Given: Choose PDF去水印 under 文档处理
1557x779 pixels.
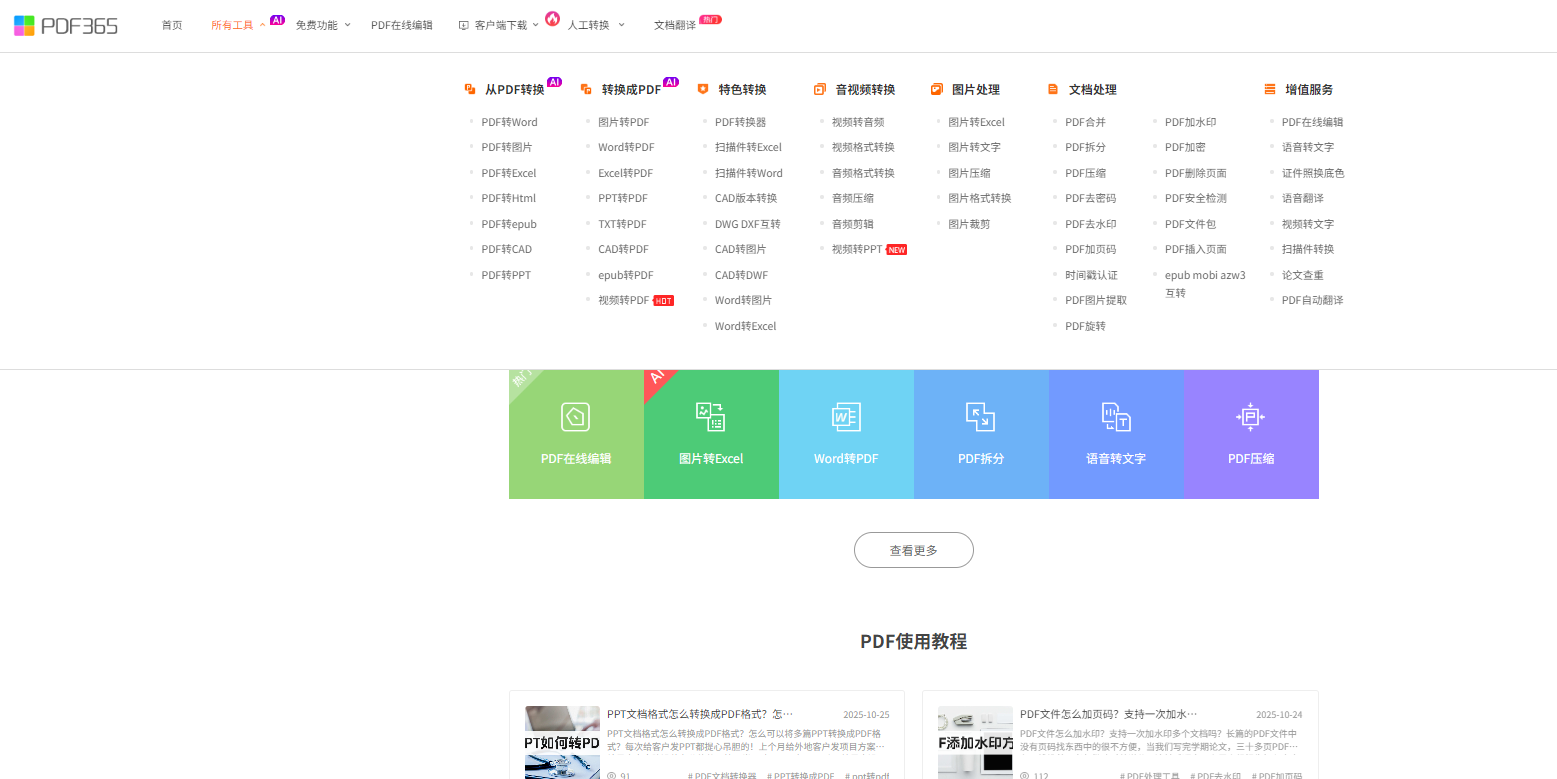Looking at the screenshot, I should click(1090, 224).
